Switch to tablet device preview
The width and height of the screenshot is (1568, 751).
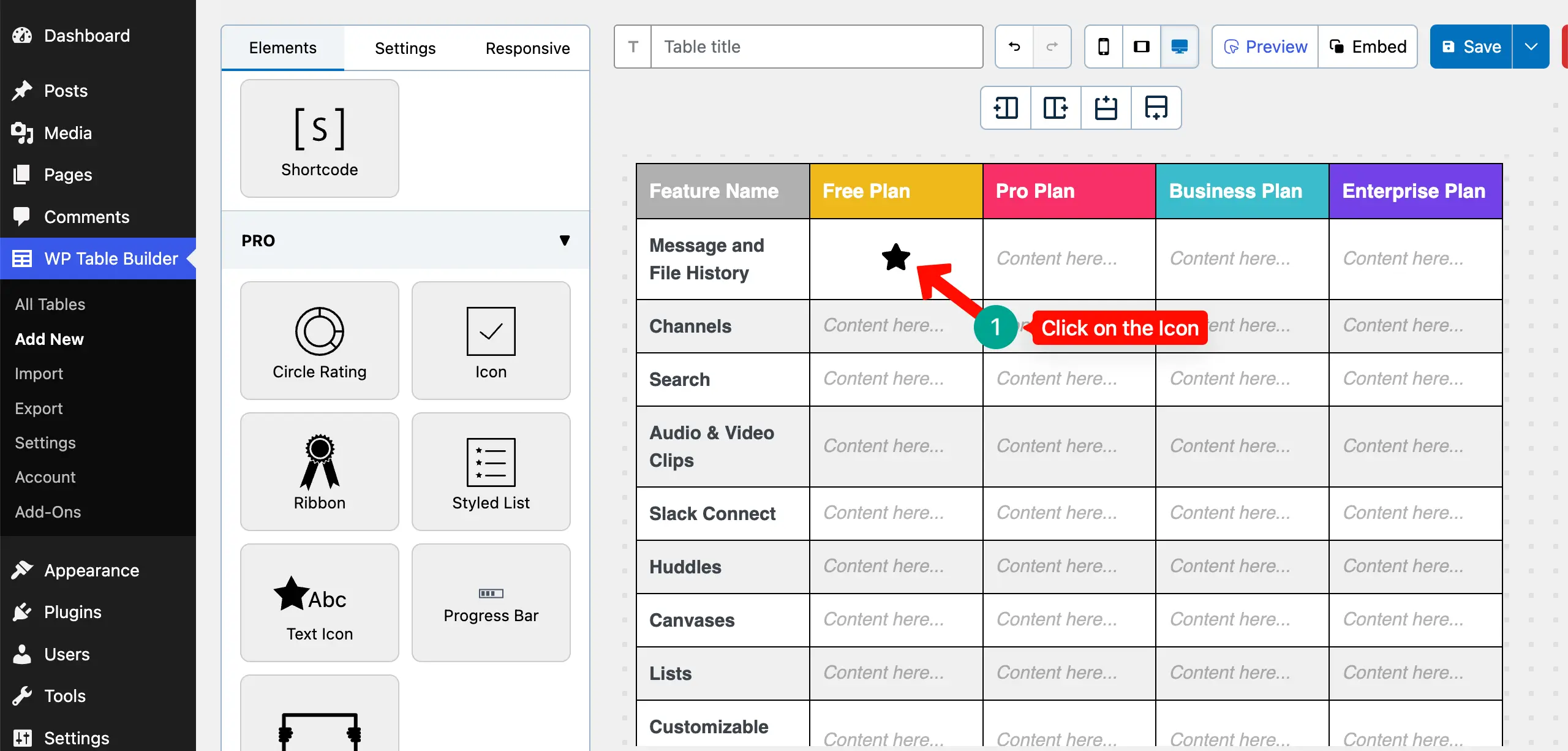coord(1141,47)
